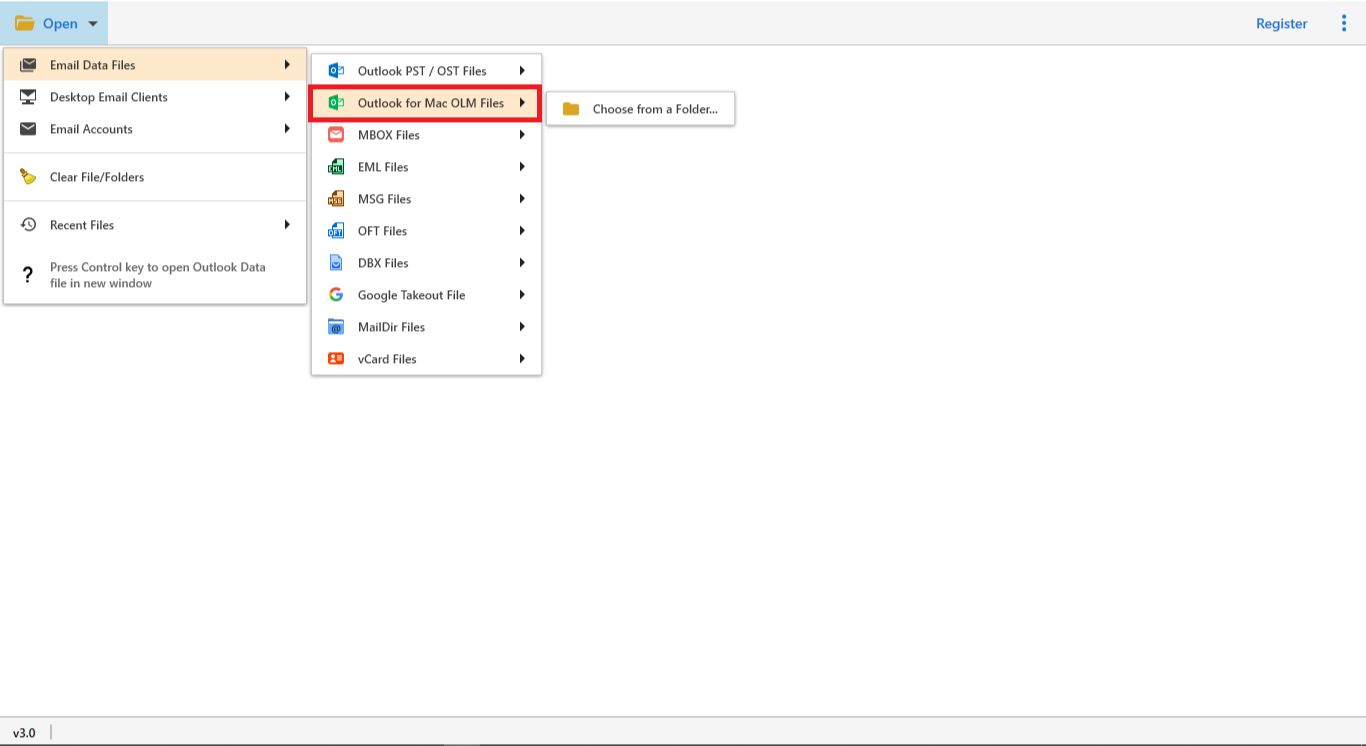Click the Open button label
The width and height of the screenshot is (1366, 746).
point(60,24)
